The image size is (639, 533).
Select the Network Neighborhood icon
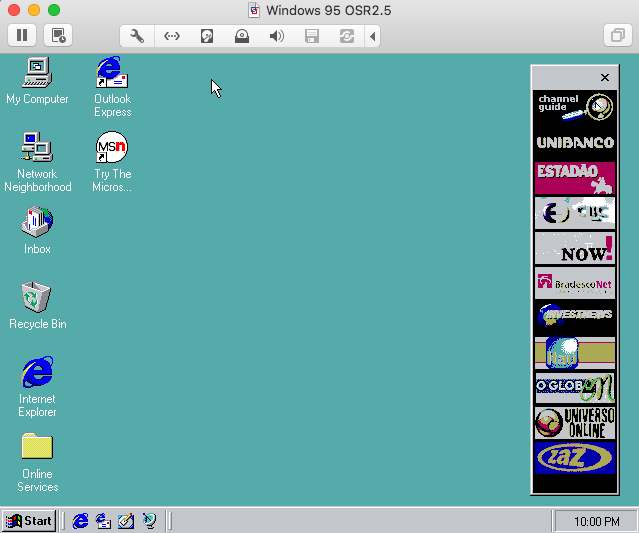(x=37, y=149)
